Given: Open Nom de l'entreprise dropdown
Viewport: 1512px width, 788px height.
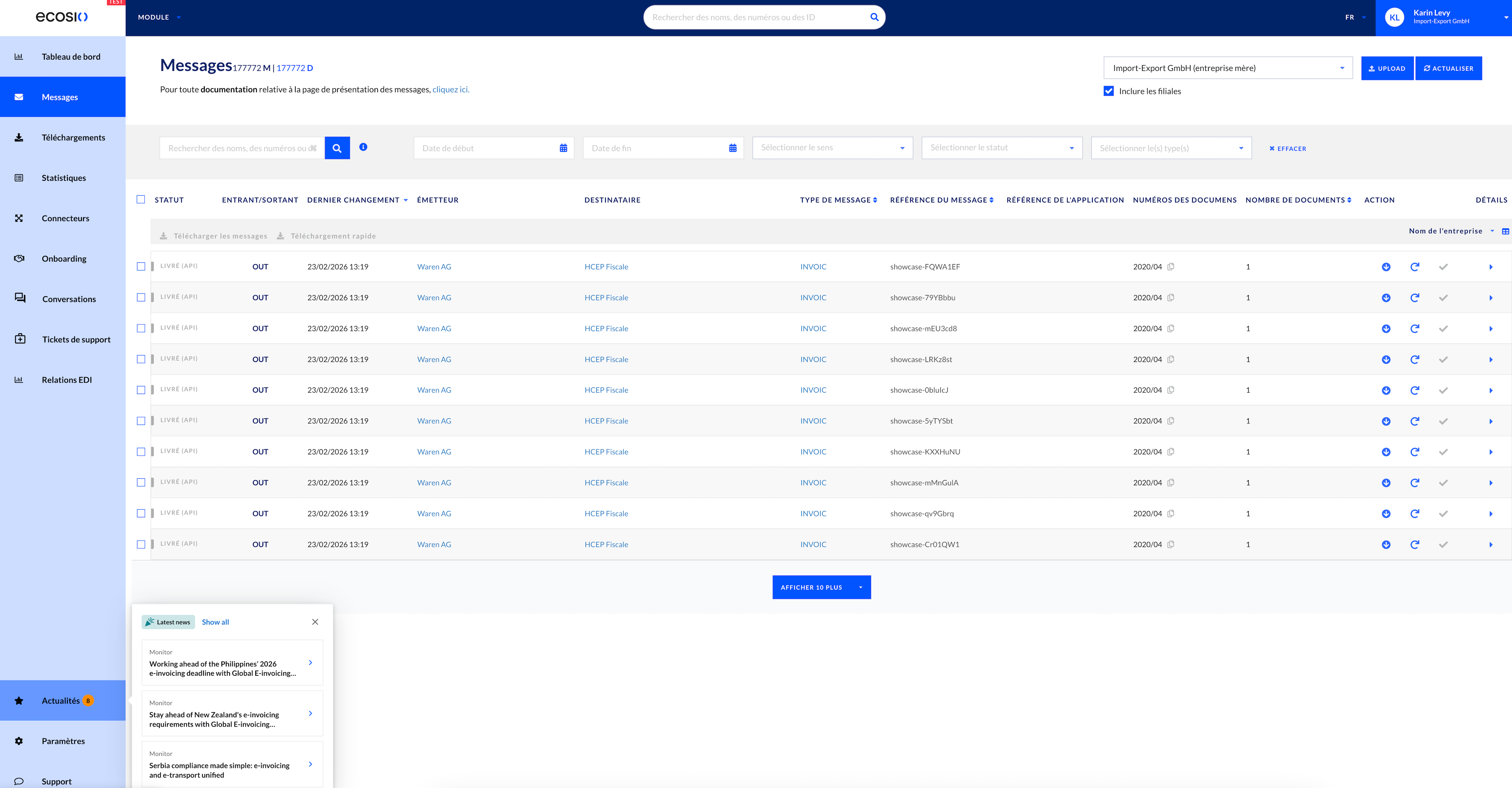Looking at the screenshot, I should tap(1451, 231).
